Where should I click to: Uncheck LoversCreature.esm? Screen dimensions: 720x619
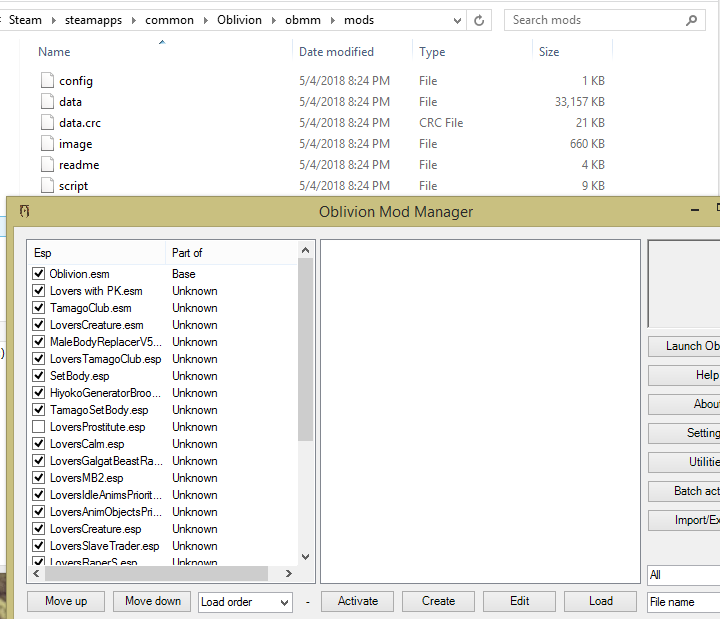click(39, 325)
